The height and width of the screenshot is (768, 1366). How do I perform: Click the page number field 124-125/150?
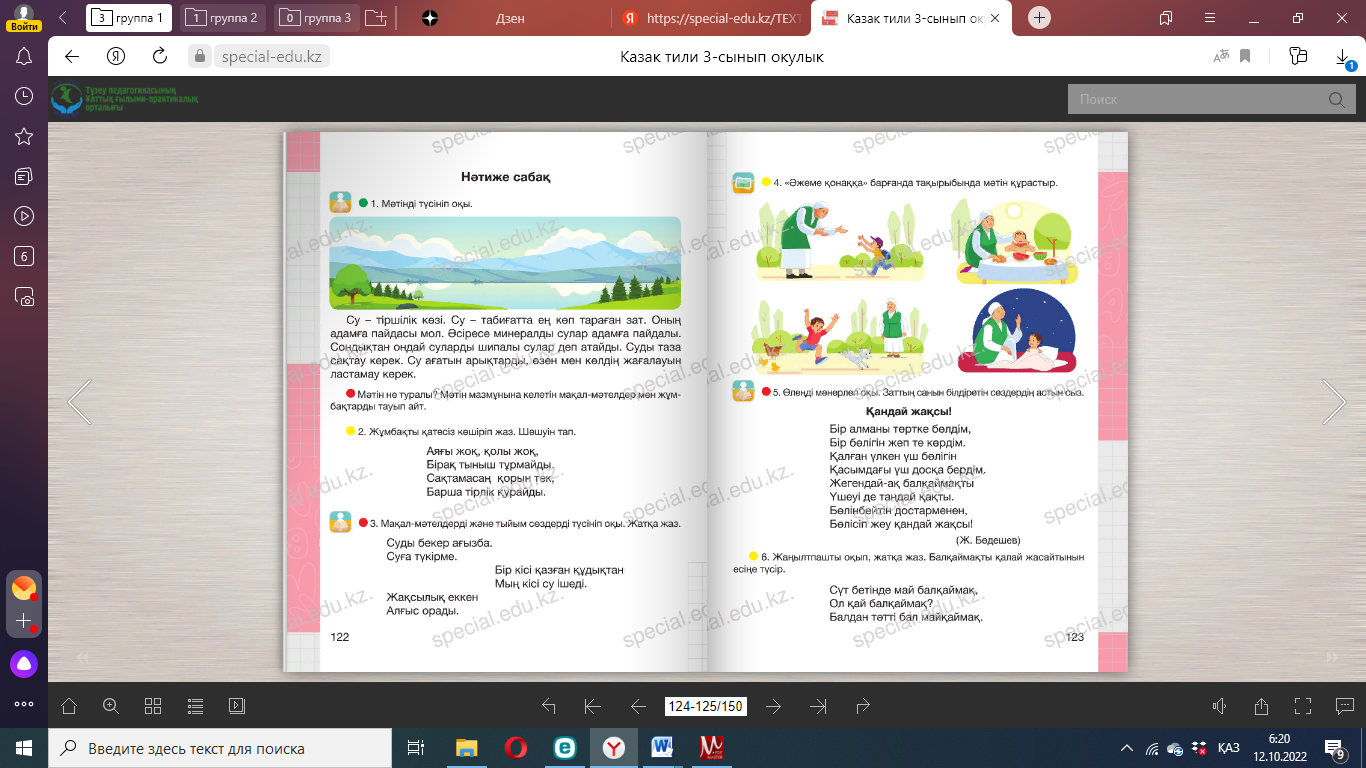click(706, 706)
